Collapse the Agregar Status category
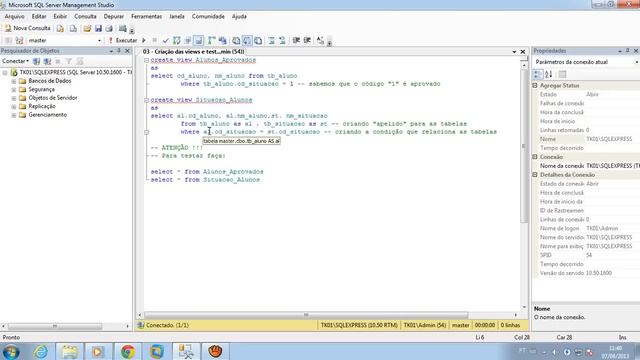The image size is (640, 360). click(x=535, y=86)
